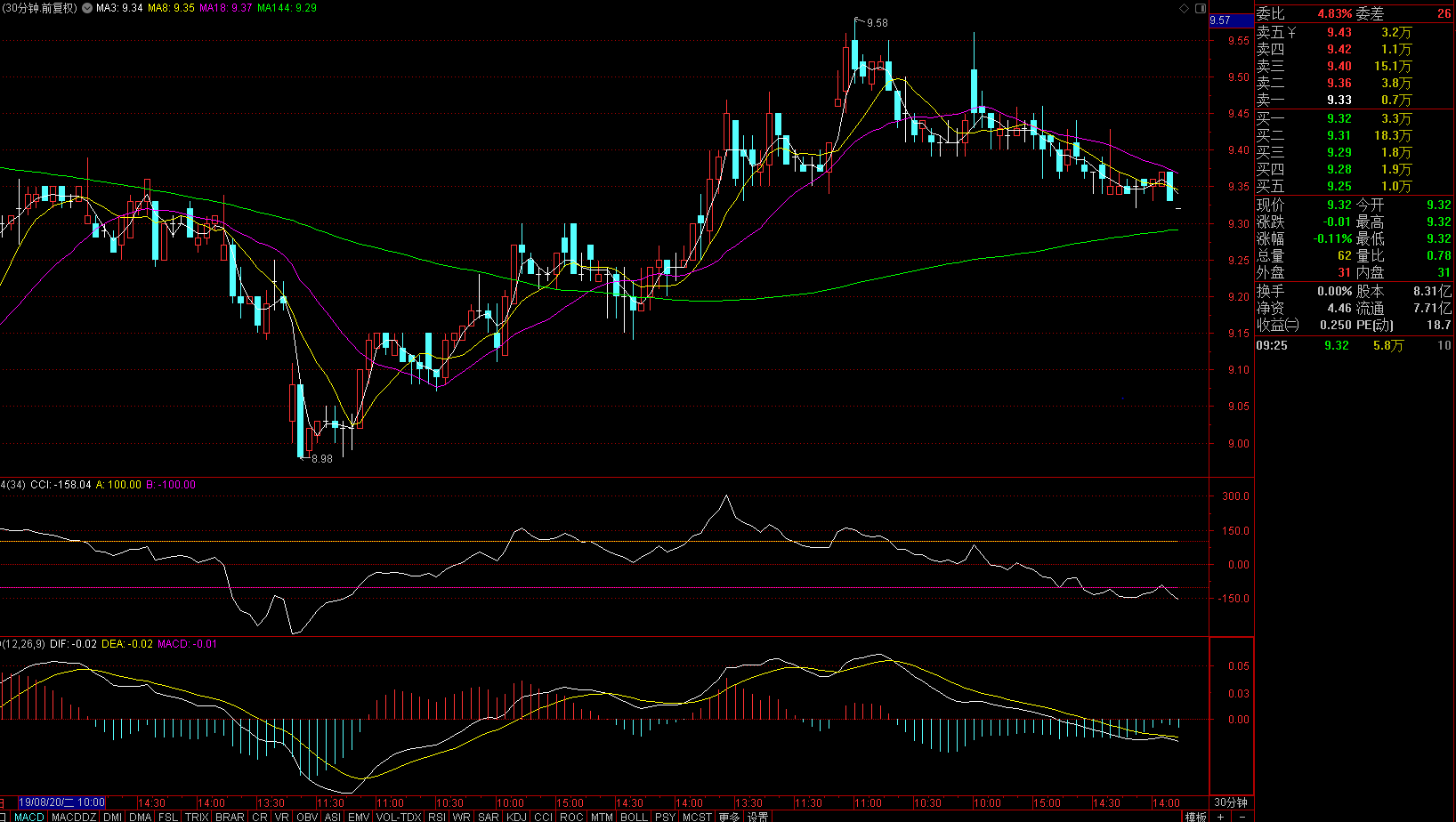Click the 30分钟 period label at bottom right

coord(1231,802)
